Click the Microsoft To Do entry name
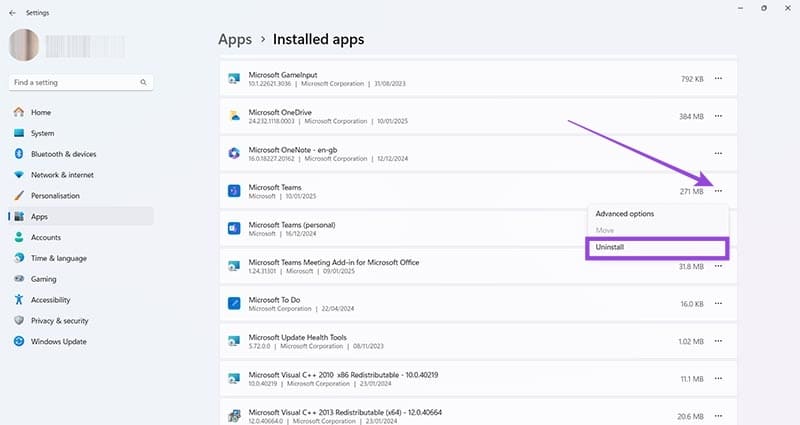 pos(274,300)
